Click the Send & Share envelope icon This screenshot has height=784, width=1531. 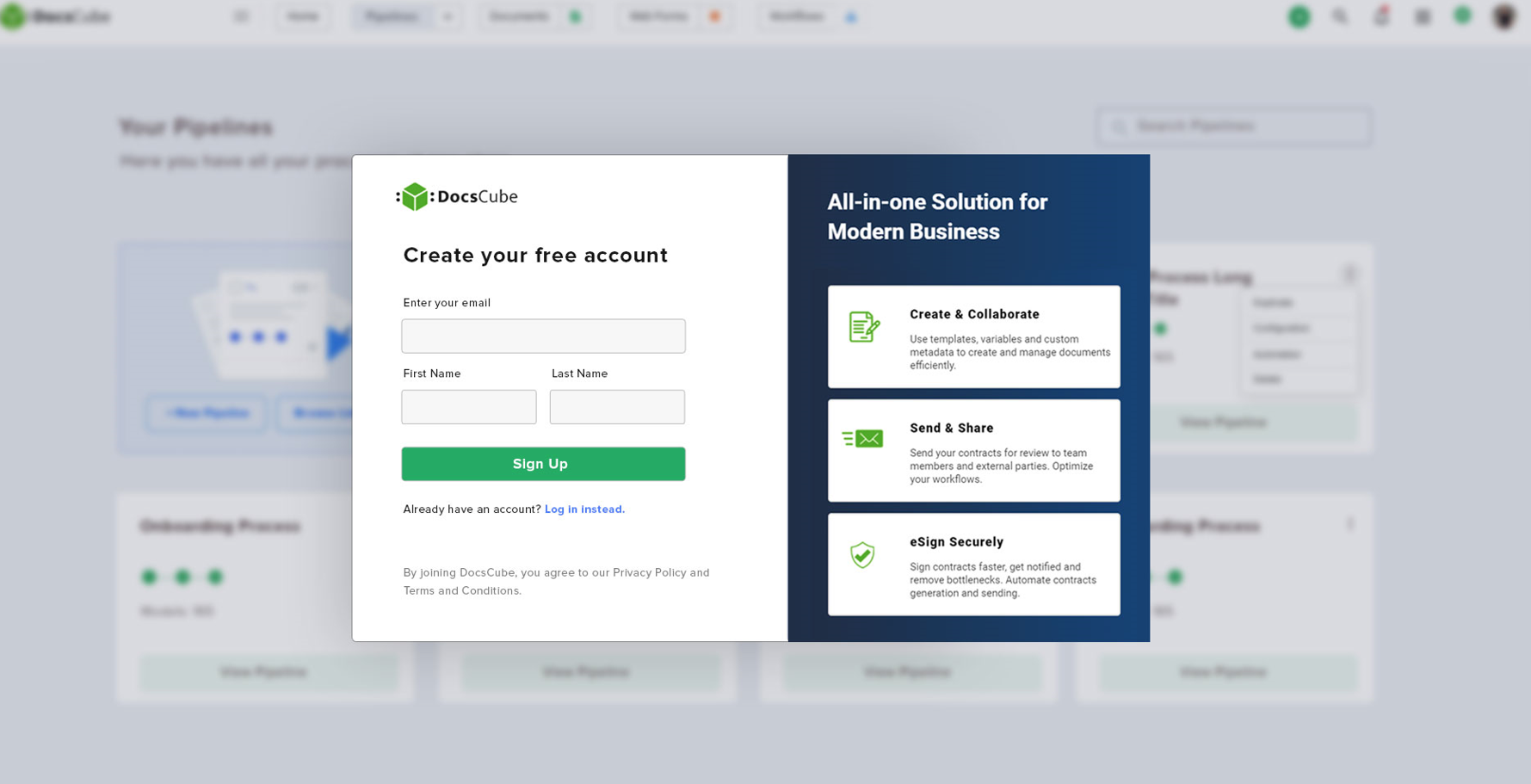pyautogui.click(x=862, y=439)
